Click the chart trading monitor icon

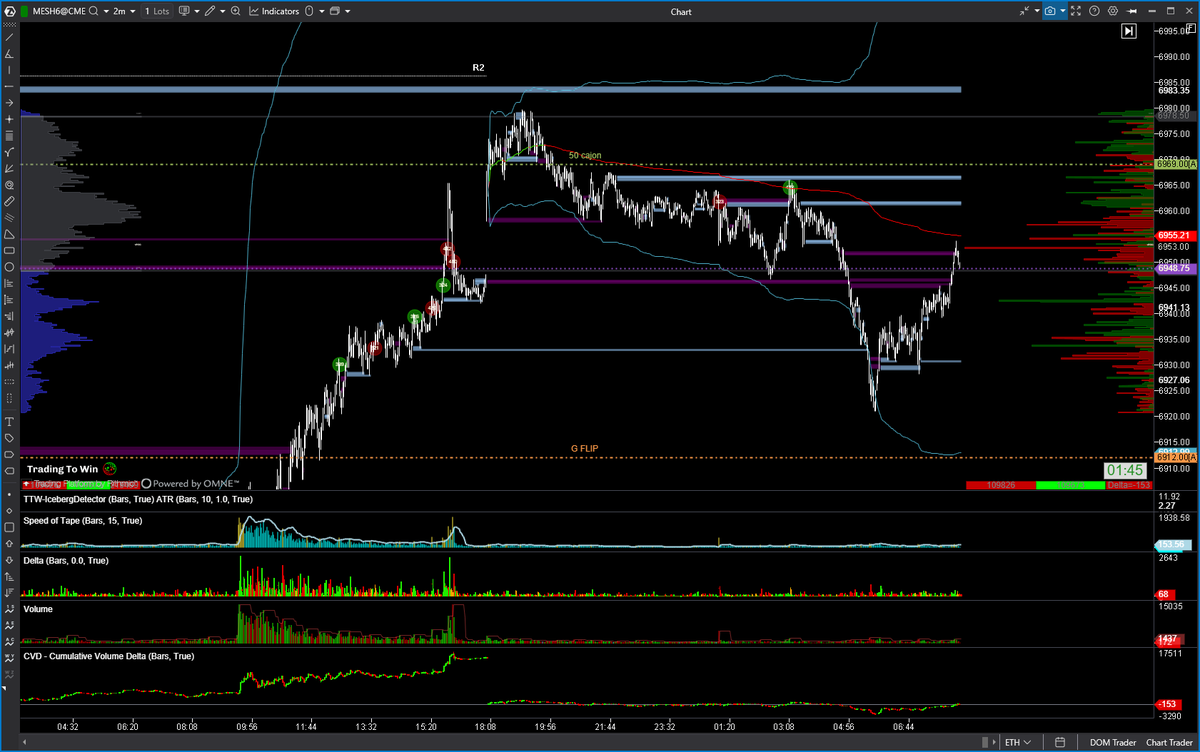coord(183,11)
